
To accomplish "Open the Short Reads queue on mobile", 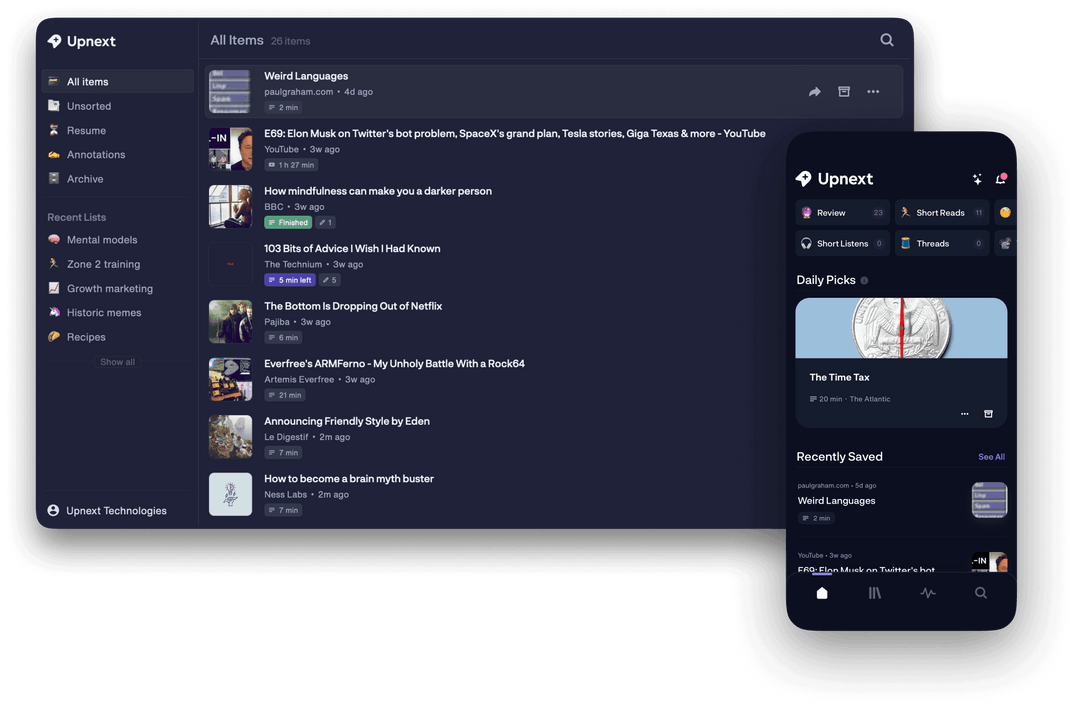I will pyautogui.click(x=942, y=213).
